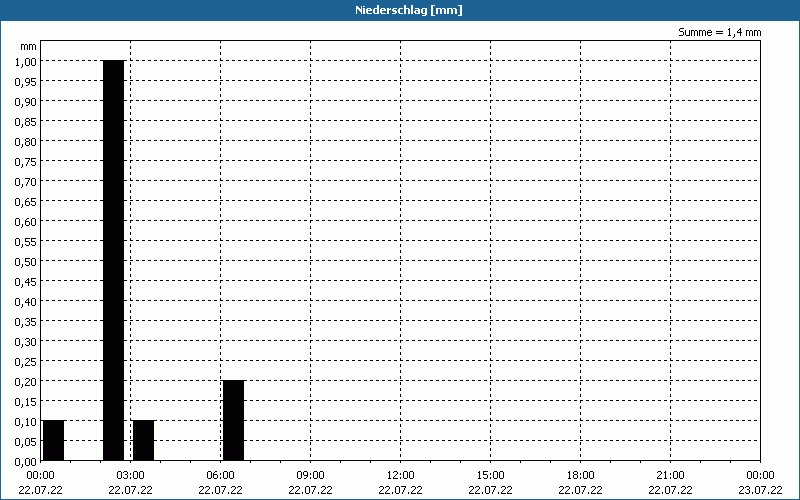The image size is (800, 500).
Task: Click the y-axis value 0,05
Action: click(x=26, y=441)
